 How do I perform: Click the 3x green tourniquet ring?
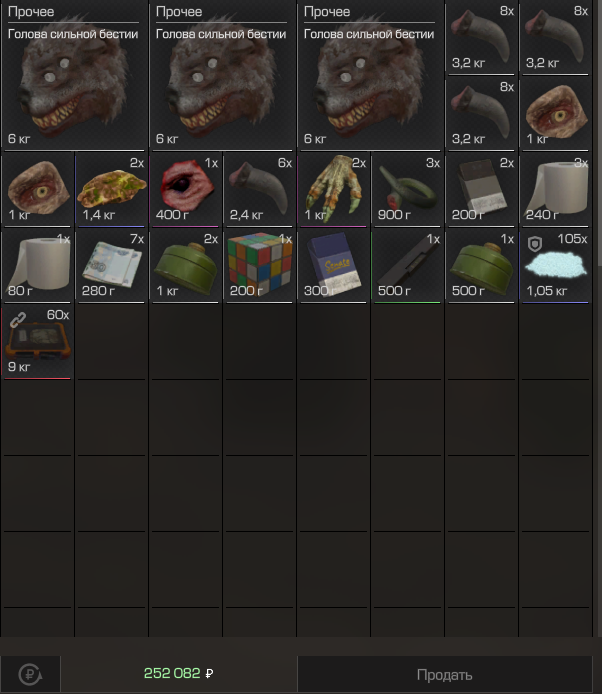tap(407, 189)
